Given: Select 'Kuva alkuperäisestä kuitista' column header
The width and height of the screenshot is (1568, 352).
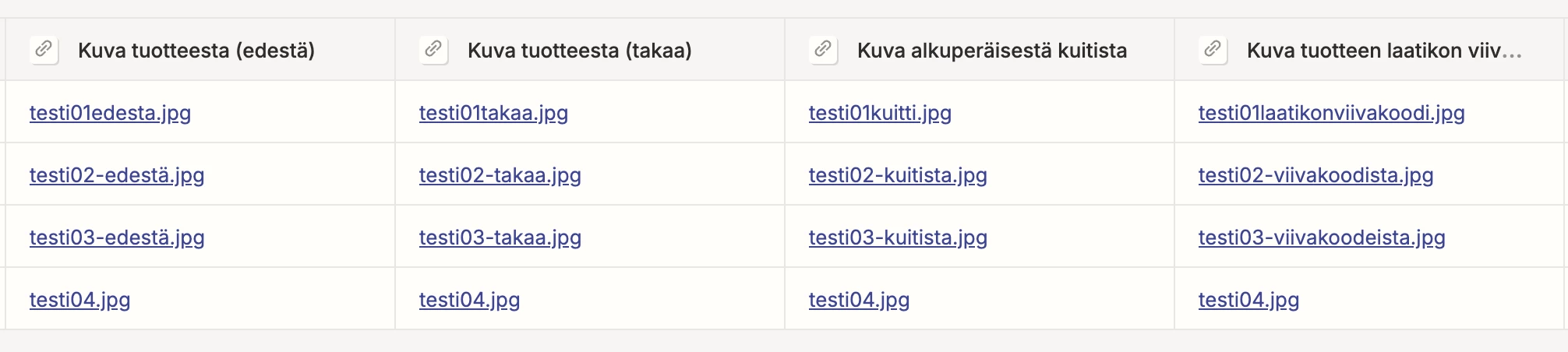Looking at the screenshot, I should (x=991, y=51).
